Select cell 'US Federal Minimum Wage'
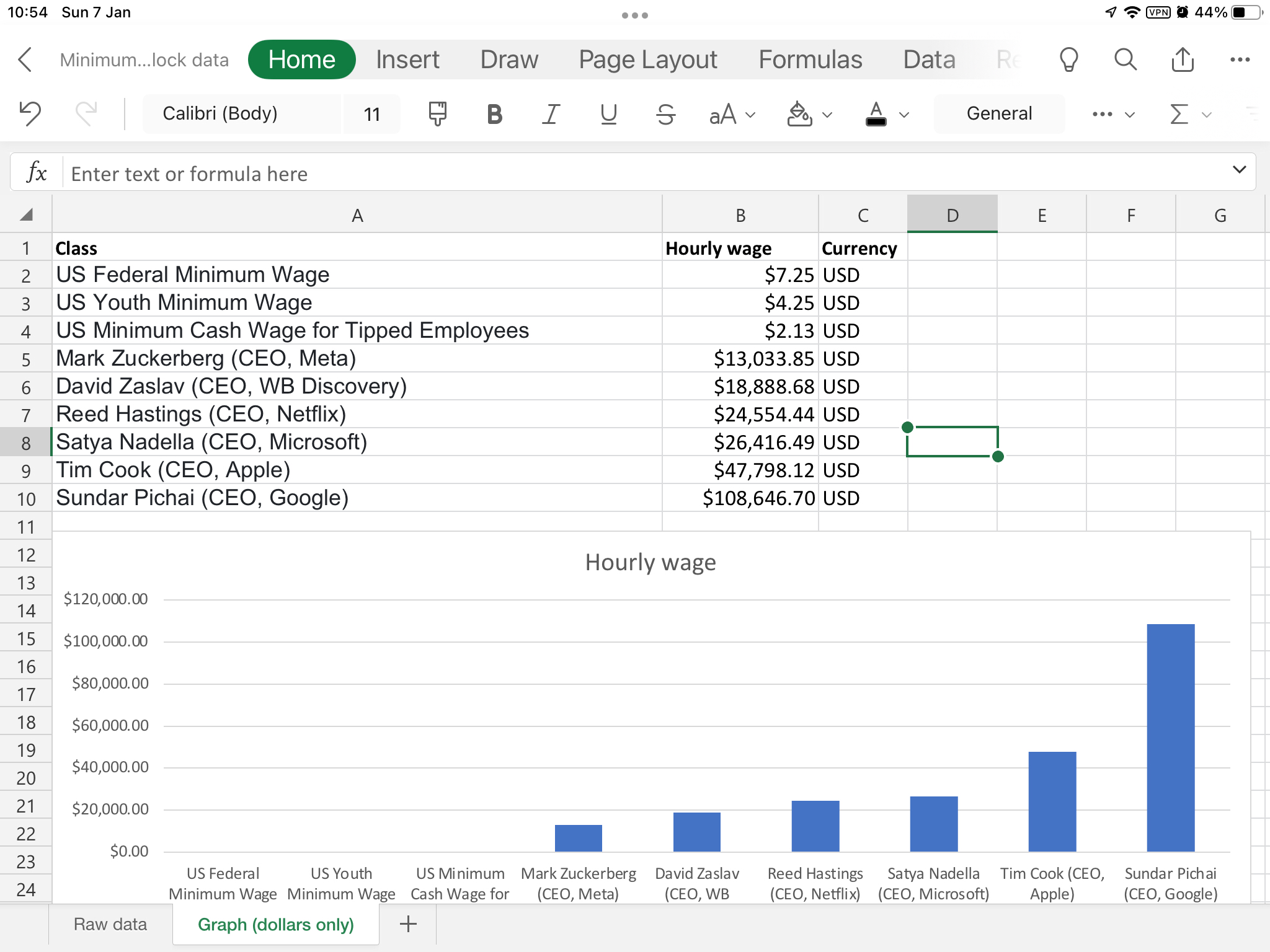Screen dimensions: 1270x952 click(357, 275)
